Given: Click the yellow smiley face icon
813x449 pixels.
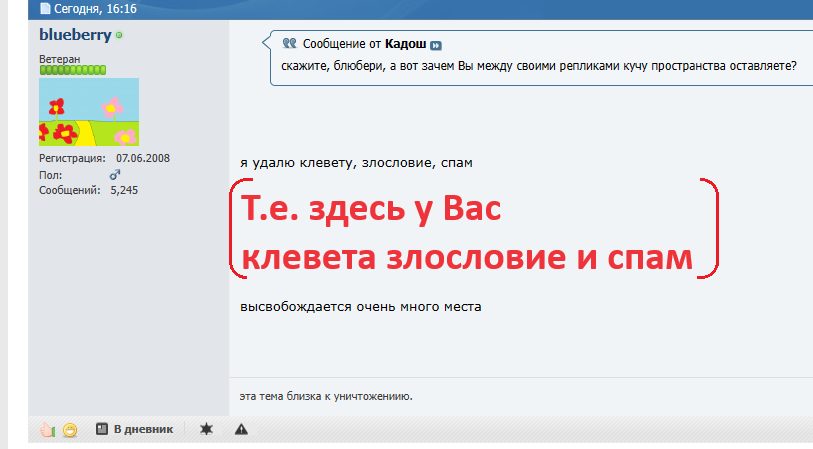Looking at the screenshot, I should coord(70,430).
